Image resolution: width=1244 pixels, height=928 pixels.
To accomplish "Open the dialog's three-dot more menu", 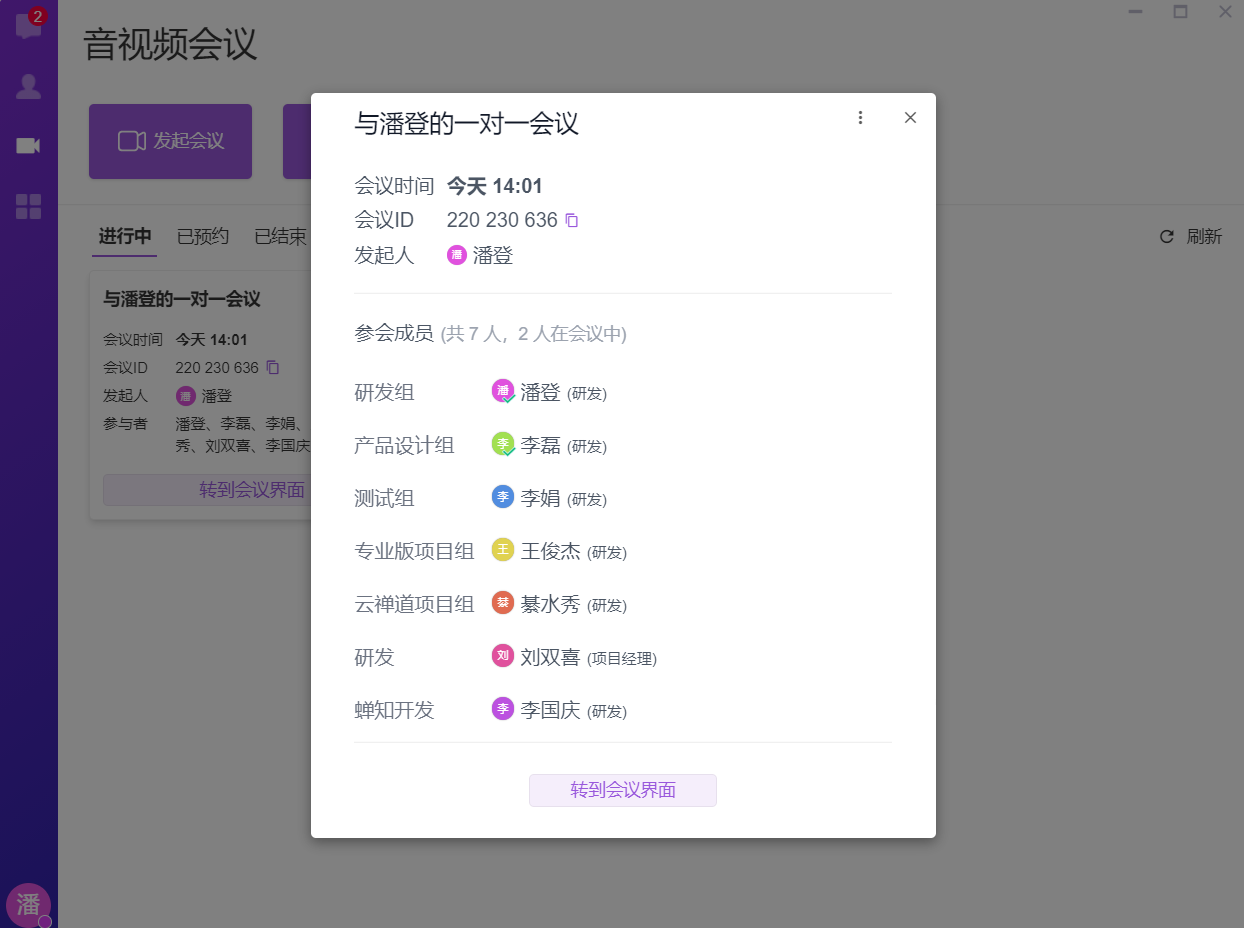I will pos(860,118).
